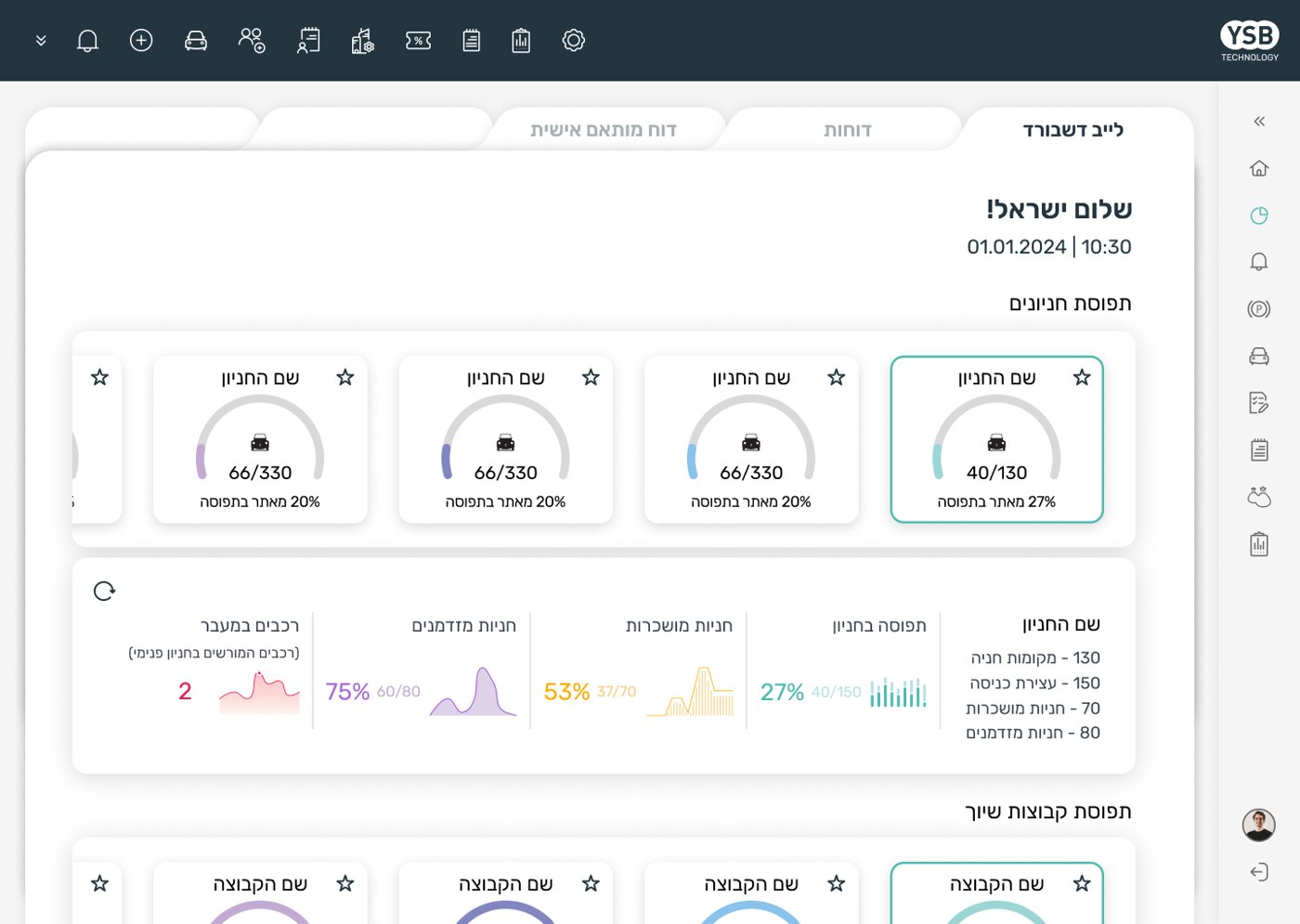
Task: Open the notepad icon in sidebar
Action: pyautogui.click(x=1259, y=450)
